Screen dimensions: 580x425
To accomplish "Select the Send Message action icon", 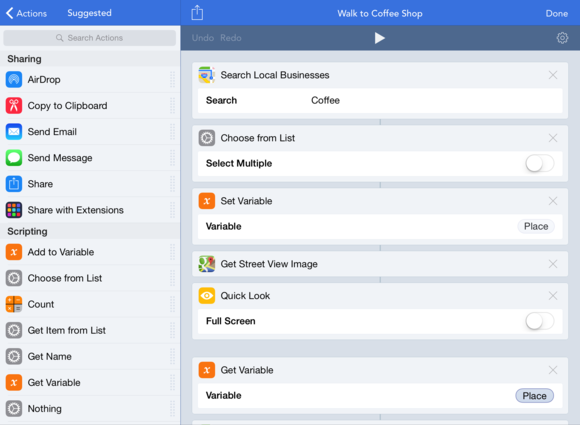I will click(x=14, y=158).
